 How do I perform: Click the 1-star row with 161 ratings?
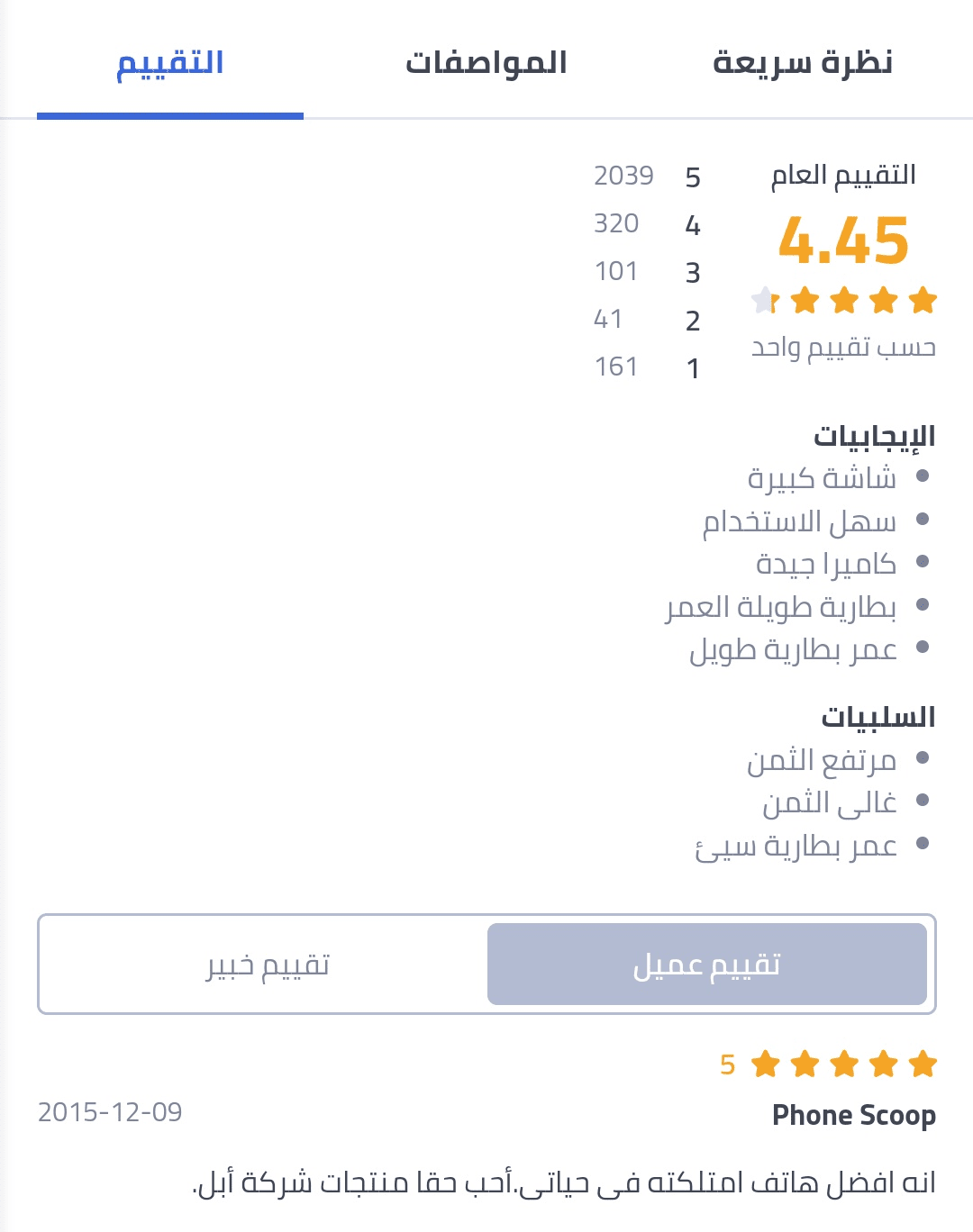click(x=646, y=367)
